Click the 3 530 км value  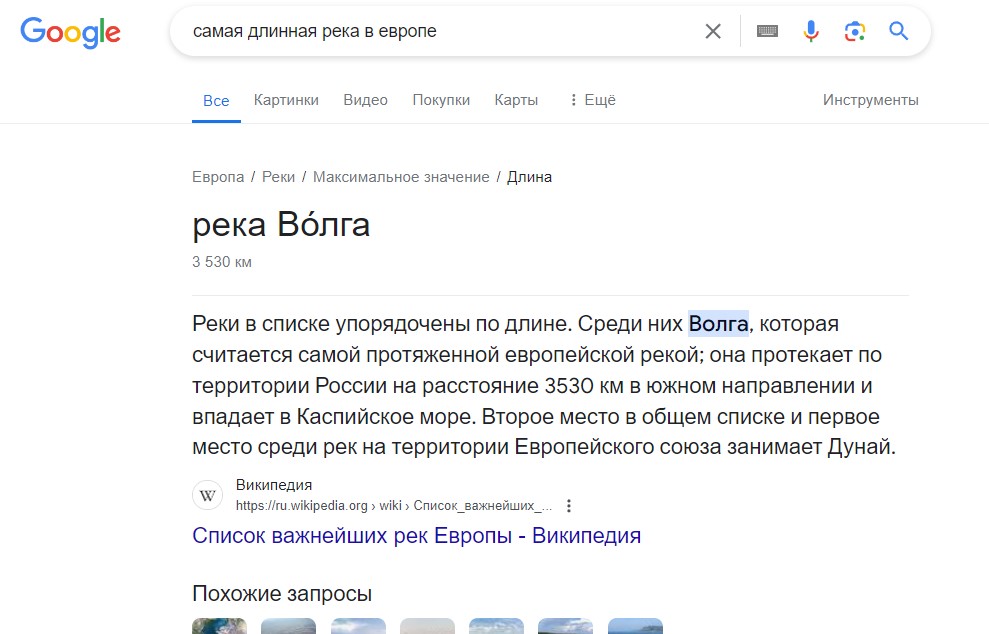(221, 262)
